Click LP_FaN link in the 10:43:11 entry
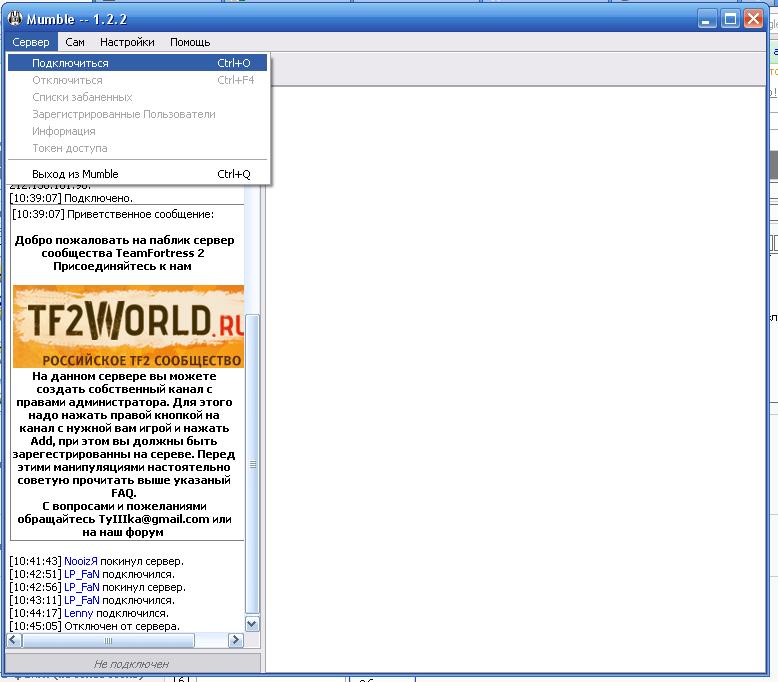This screenshot has height=682, width=778. point(82,600)
